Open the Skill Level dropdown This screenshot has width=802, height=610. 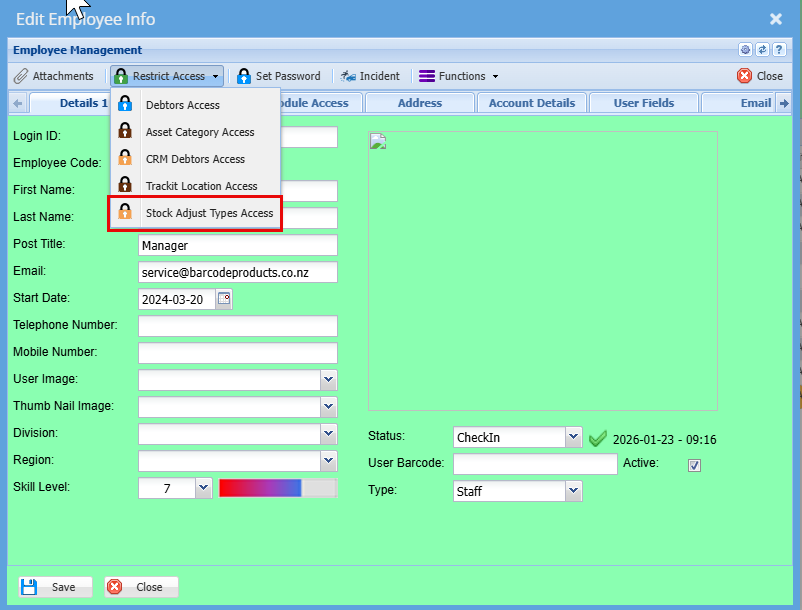(x=203, y=488)
